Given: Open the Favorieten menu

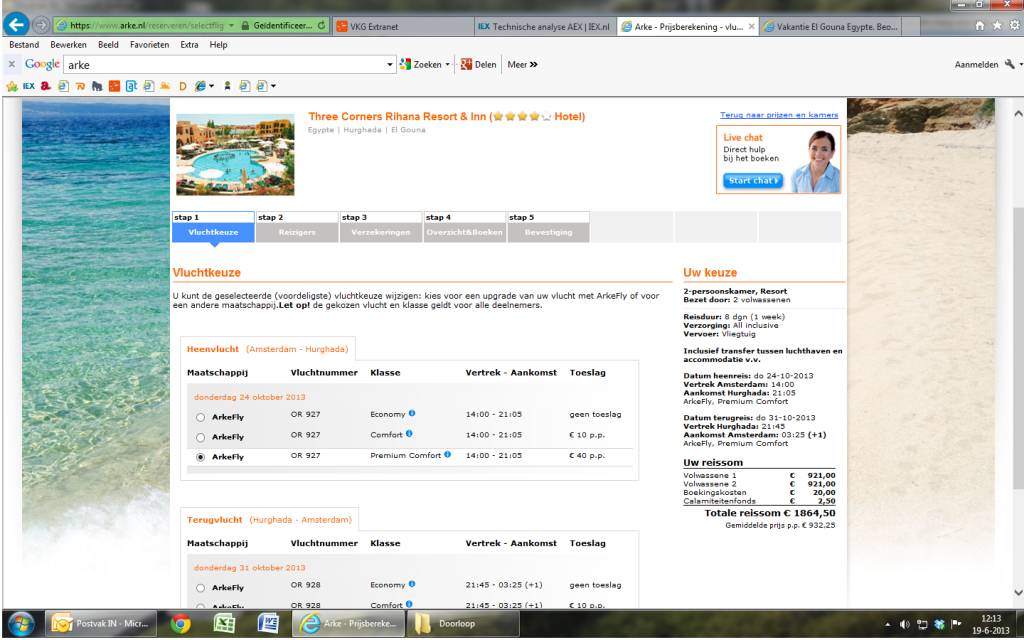Looking at the screenshot, I should pos(149,45).
